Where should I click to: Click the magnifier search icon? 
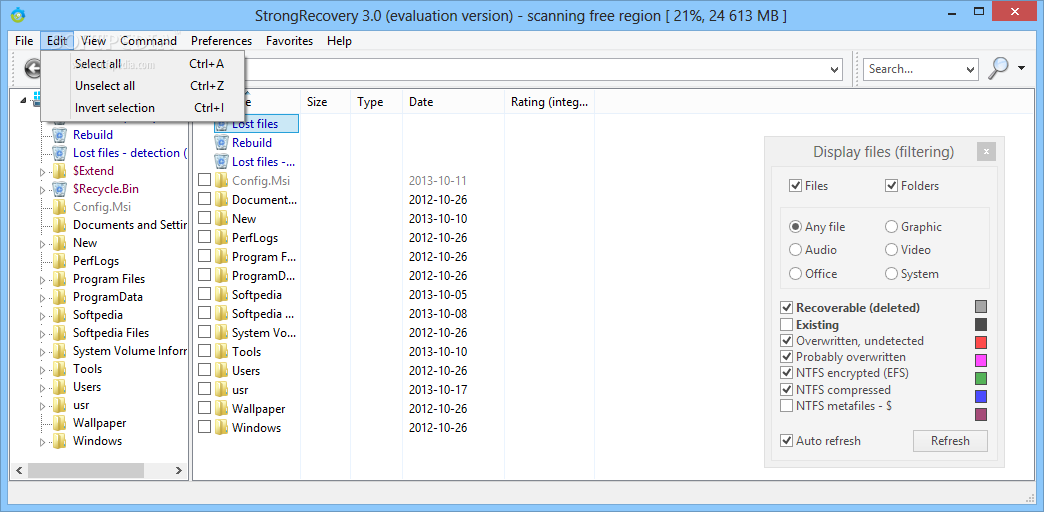pos(999,68)
